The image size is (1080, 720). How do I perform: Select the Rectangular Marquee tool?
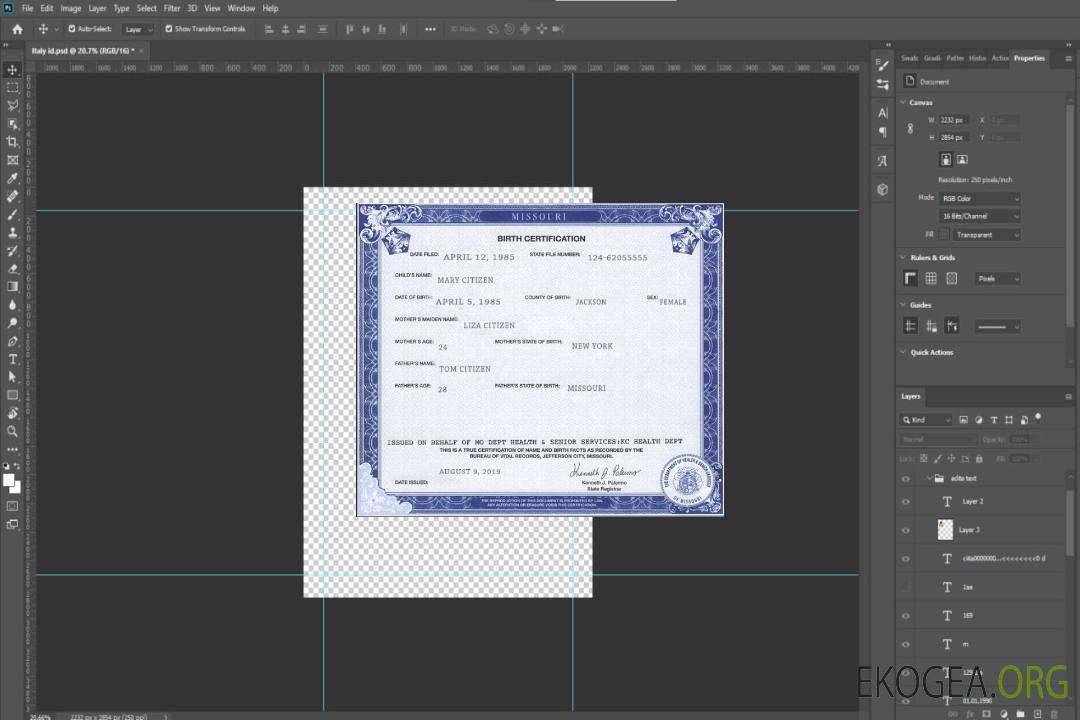[x=12, y=88]
